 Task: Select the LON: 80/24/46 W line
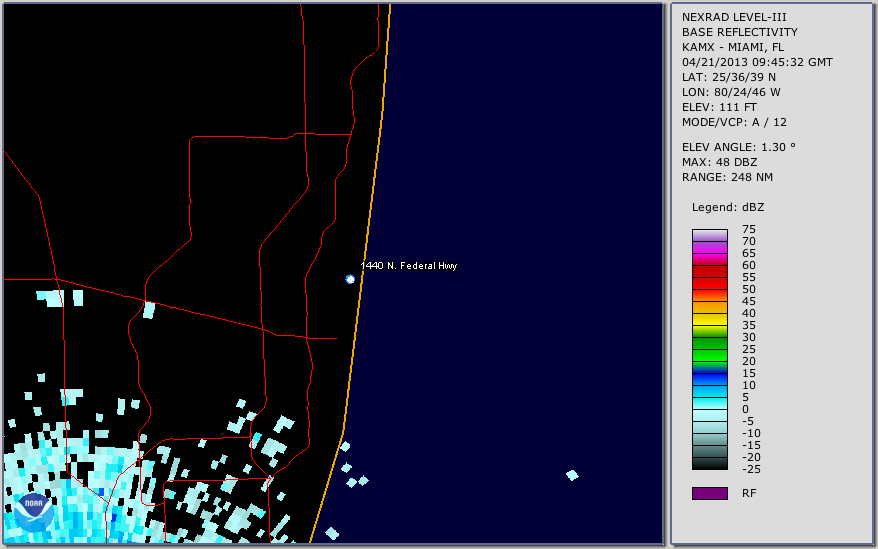tap(731, 92)
